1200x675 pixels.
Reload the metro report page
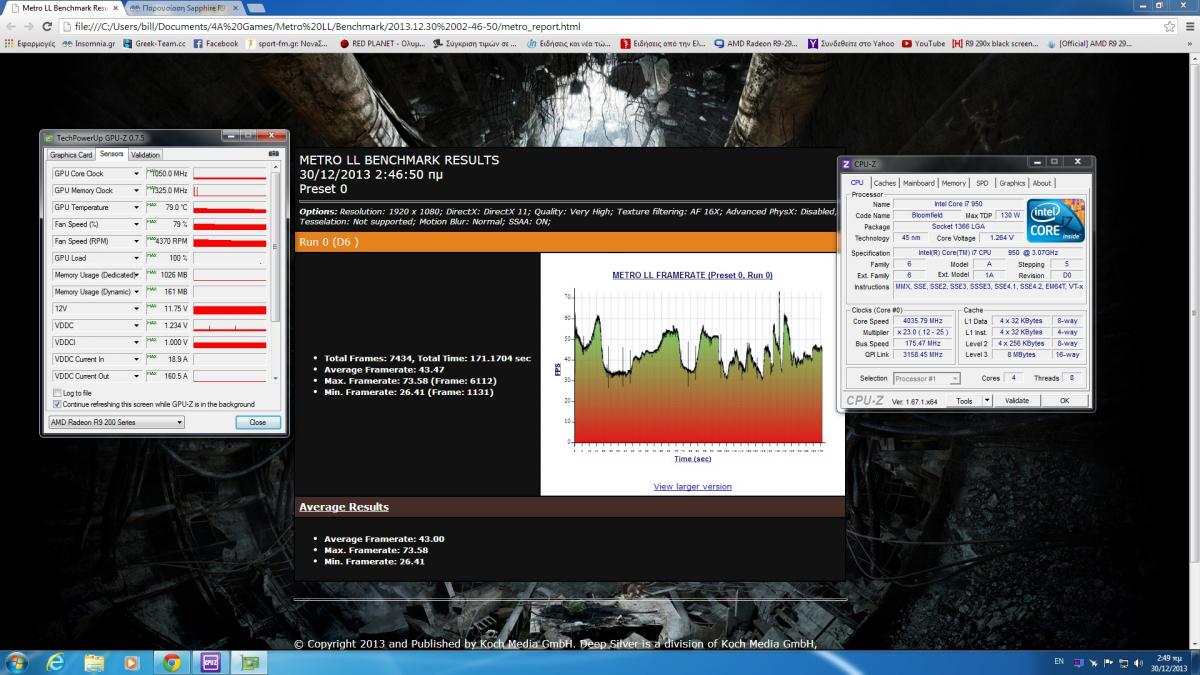coord(47,26)
